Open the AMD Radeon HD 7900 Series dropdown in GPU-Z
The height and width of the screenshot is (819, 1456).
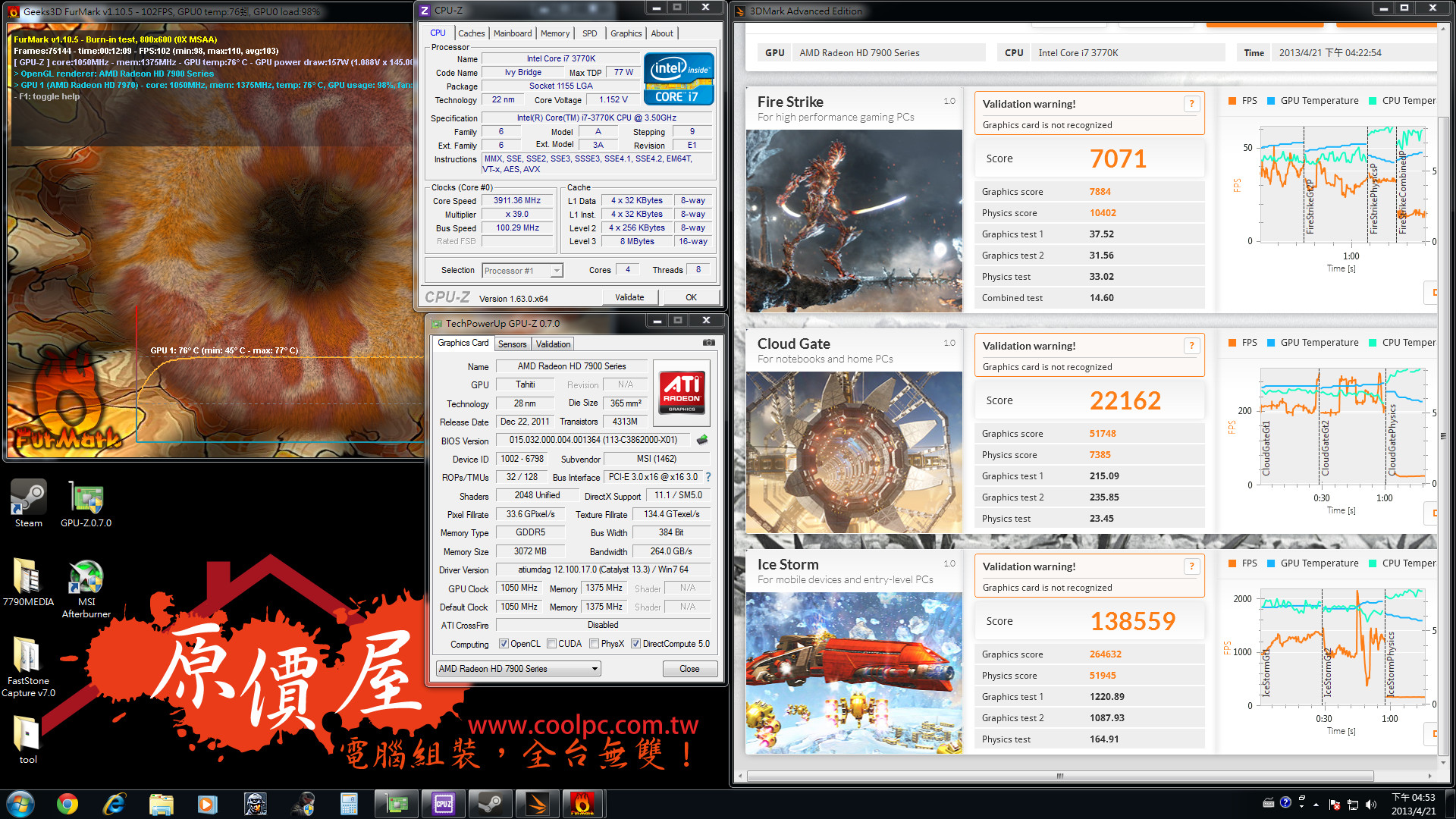pyautogui.click(x=518, y=669)
